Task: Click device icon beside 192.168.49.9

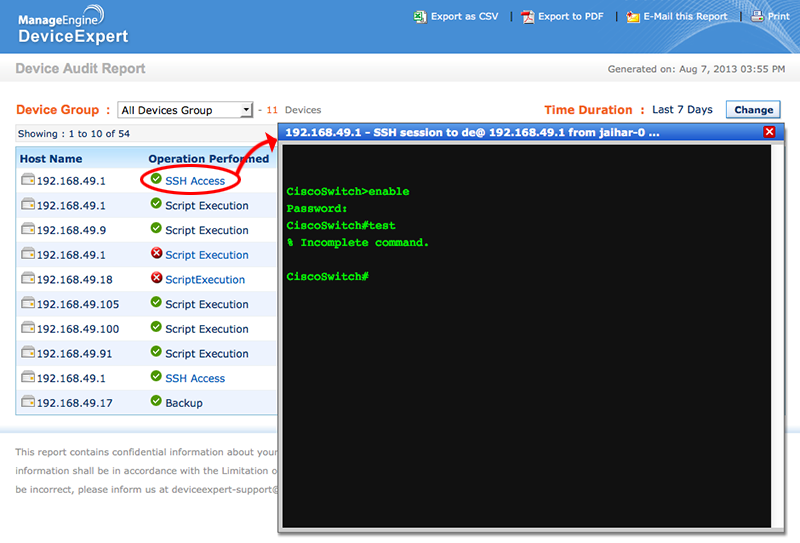Action: 28,229
